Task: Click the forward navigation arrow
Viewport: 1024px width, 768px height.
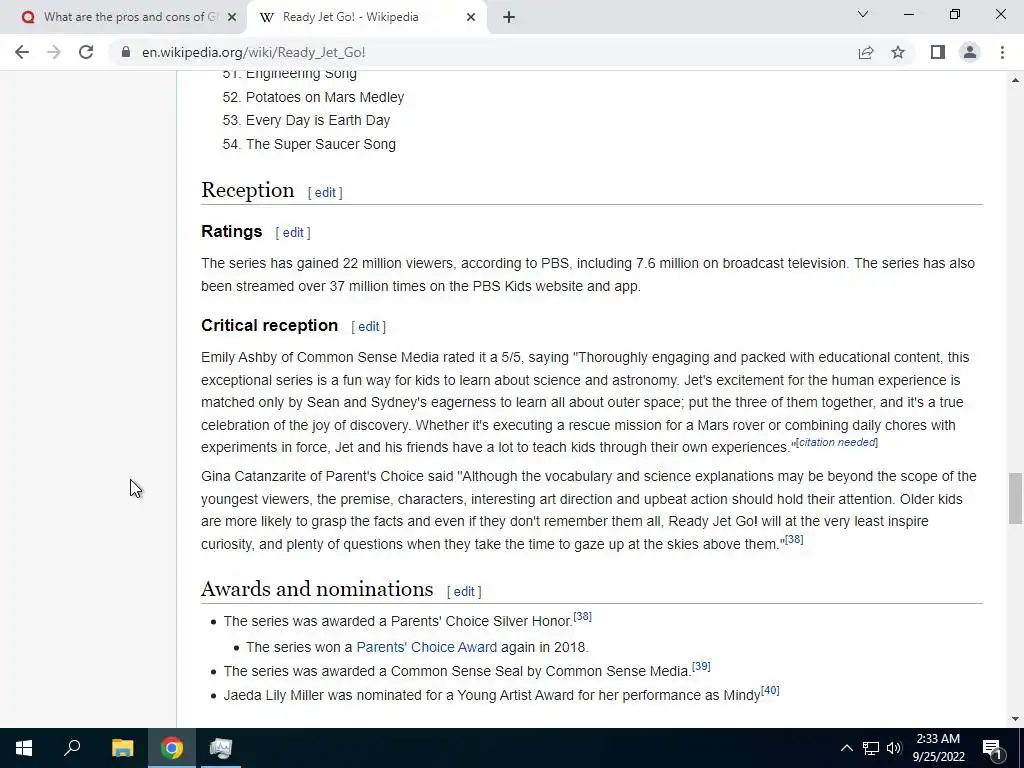Action: tap(54, 52)
